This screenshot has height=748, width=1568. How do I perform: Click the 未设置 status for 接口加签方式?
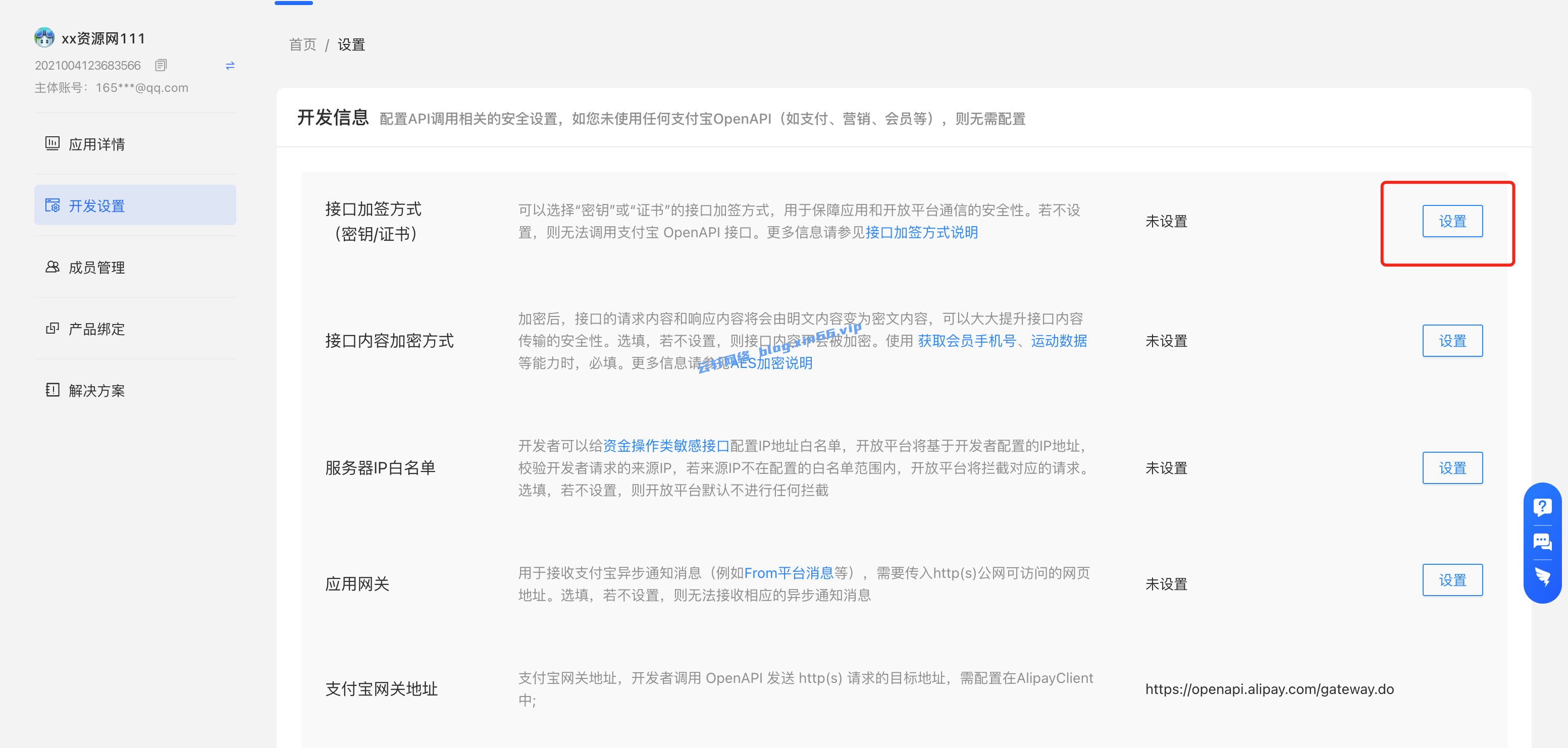coord(1166,222)
